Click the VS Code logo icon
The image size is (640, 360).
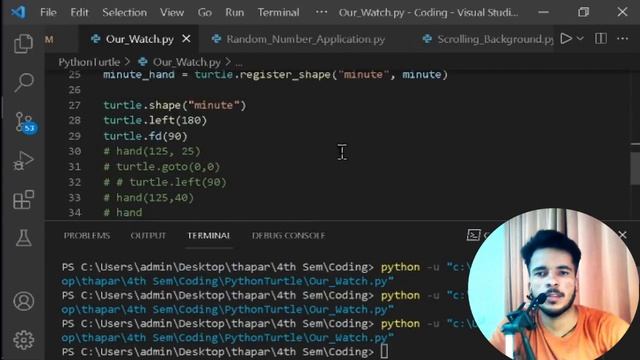[x=18, y=12]
